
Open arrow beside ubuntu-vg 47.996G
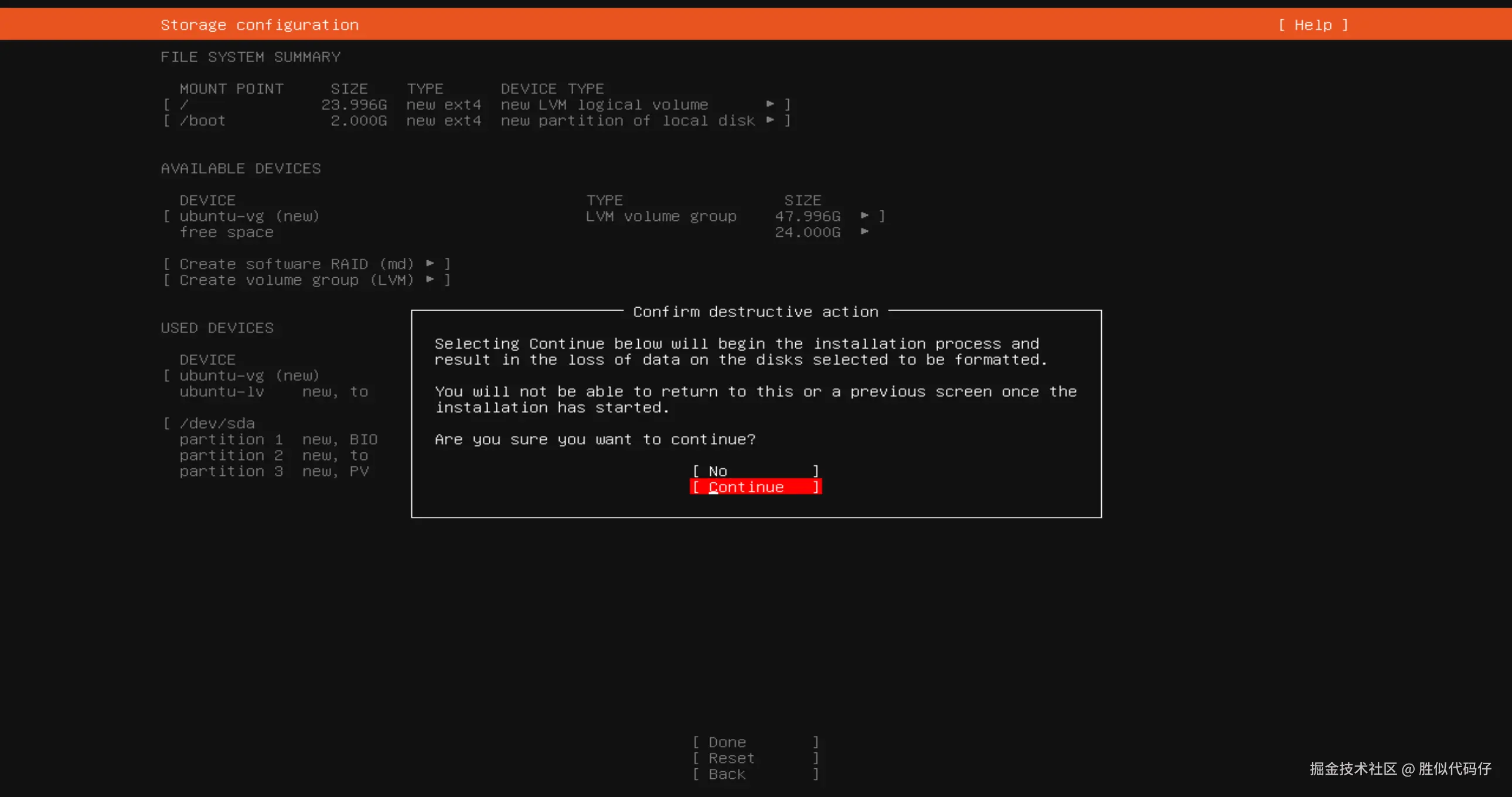pos(864,216)
